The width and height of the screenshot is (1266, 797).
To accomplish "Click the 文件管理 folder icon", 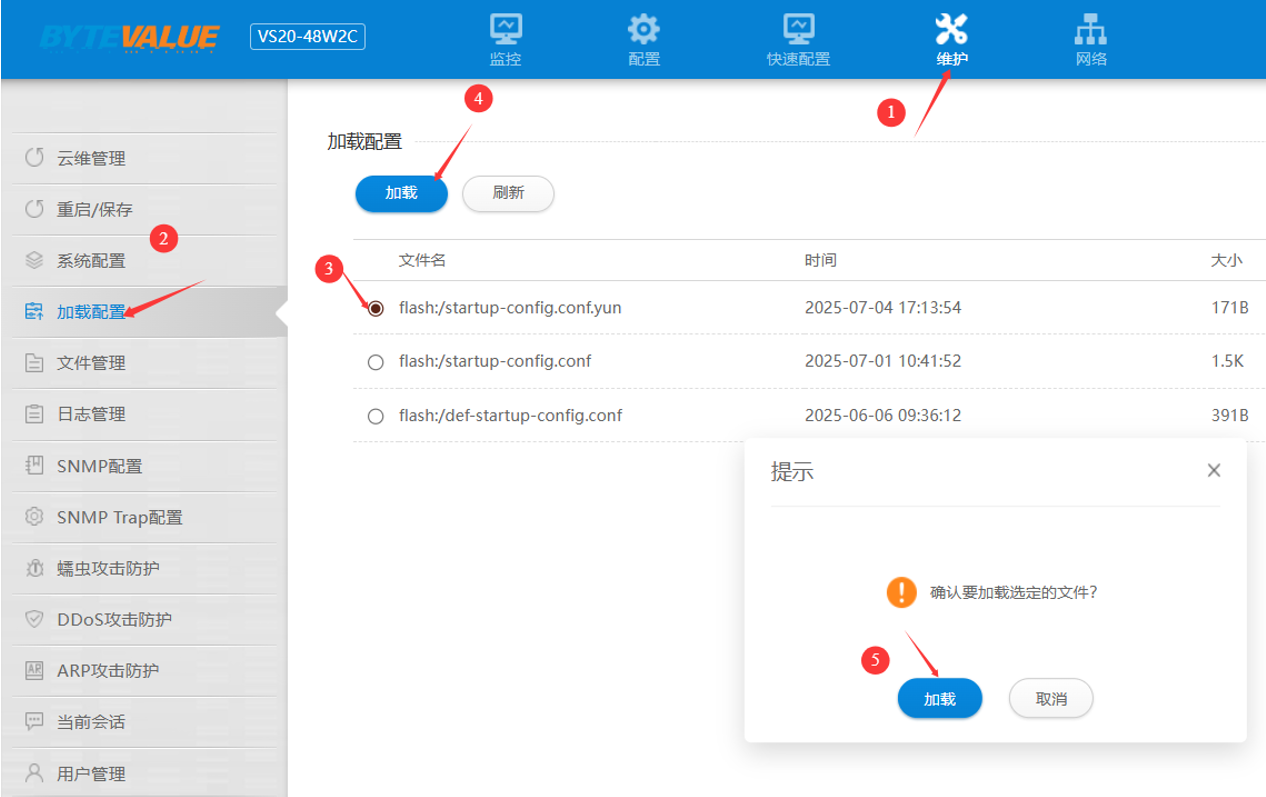I will point(35,363).
